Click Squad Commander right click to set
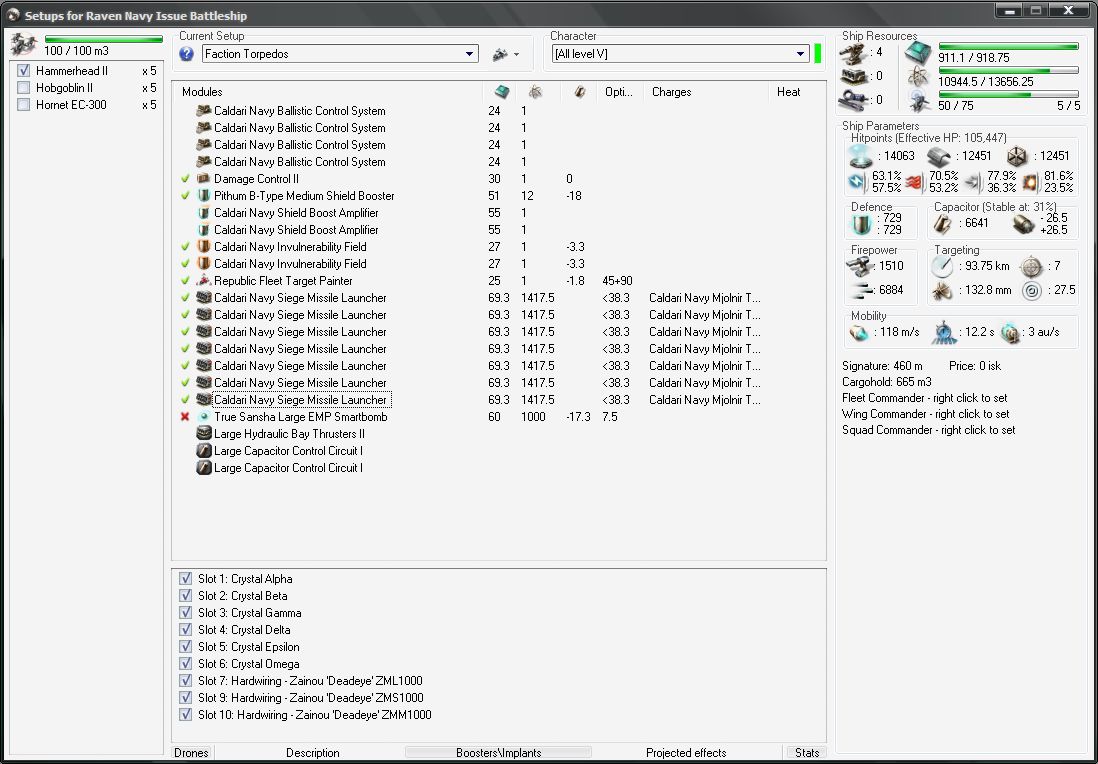The height and width of the screenshot is (764, 1098). [x=929, y=430]
